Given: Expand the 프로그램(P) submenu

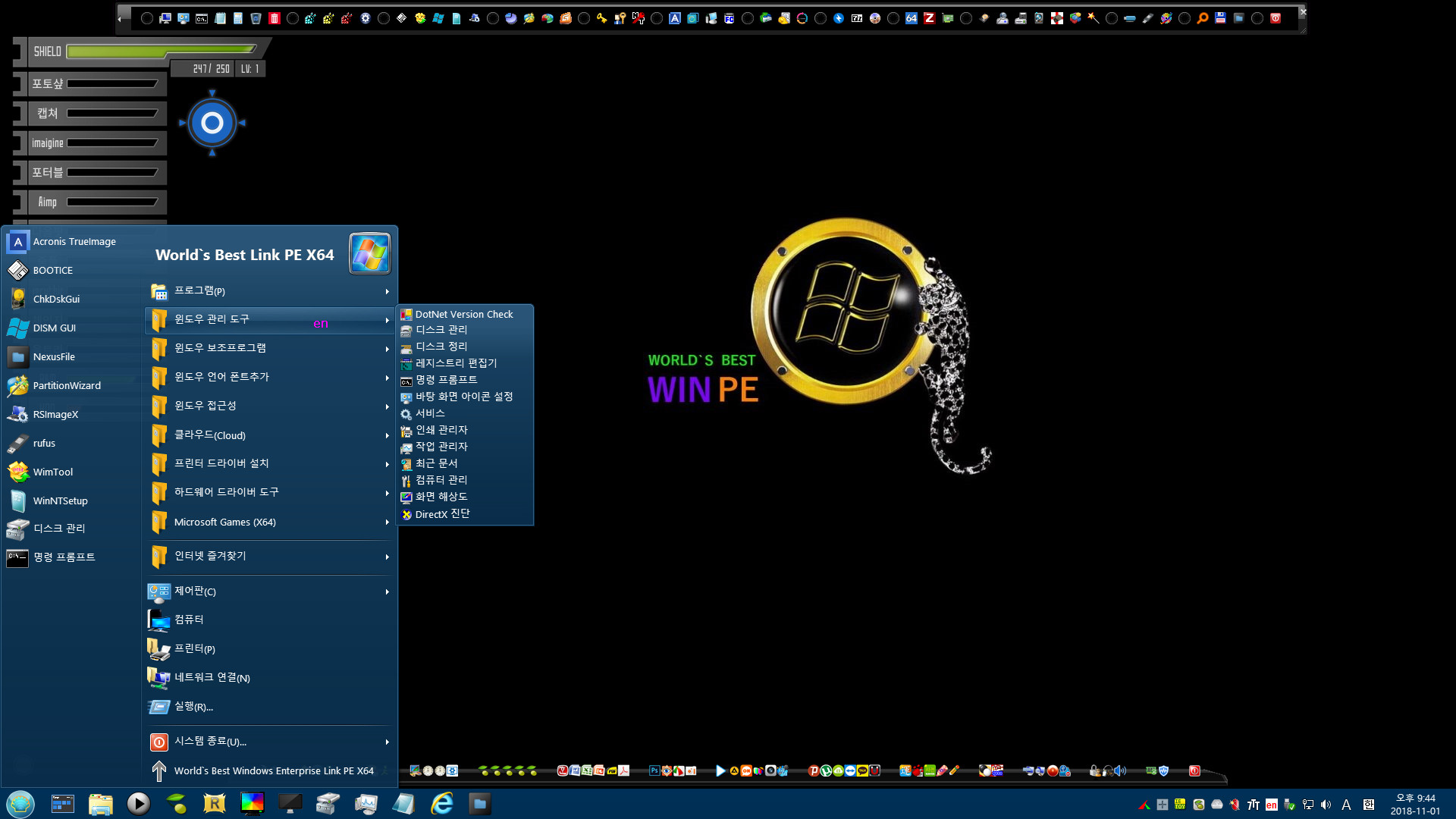Looking at the screenshot, I should [x=270, y=291].
